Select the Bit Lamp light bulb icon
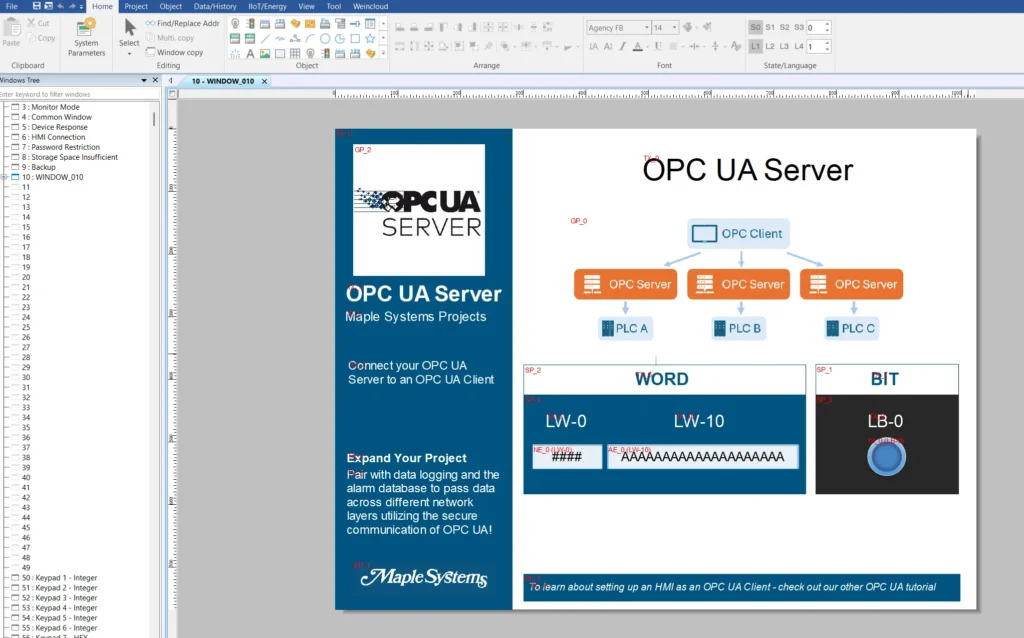This screenshot has height=638, width=1024. [x=235, y=25]
